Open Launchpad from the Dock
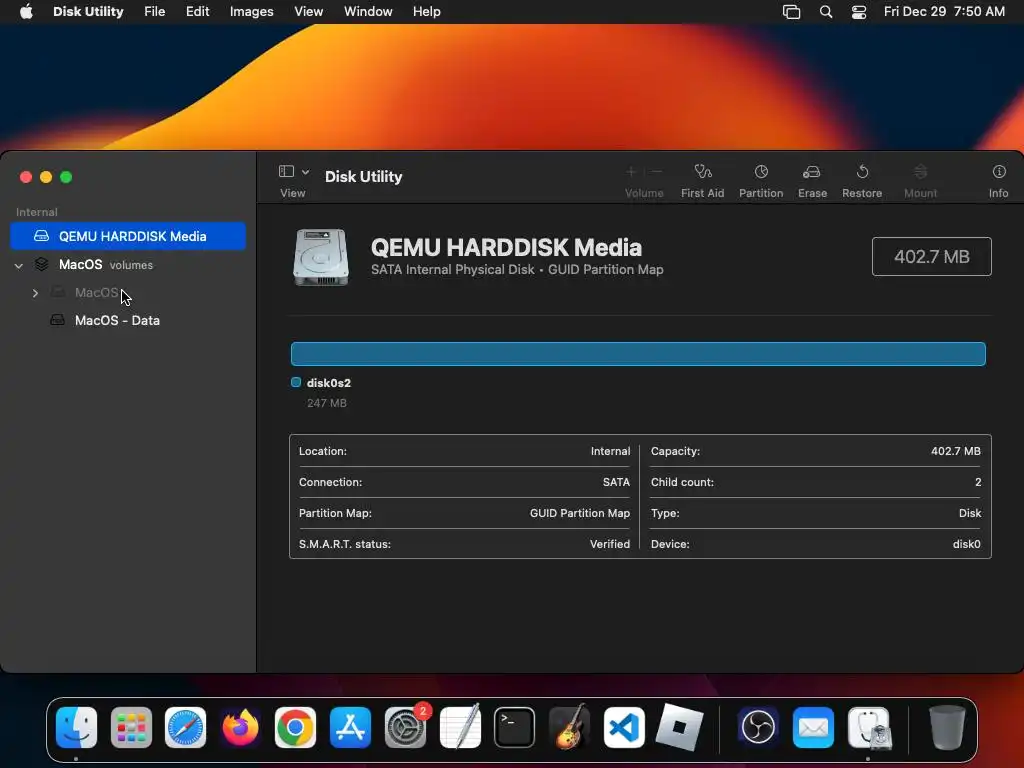Image resolution: width=1024 pixels, height=768 pixels. (x=131, y=727)
